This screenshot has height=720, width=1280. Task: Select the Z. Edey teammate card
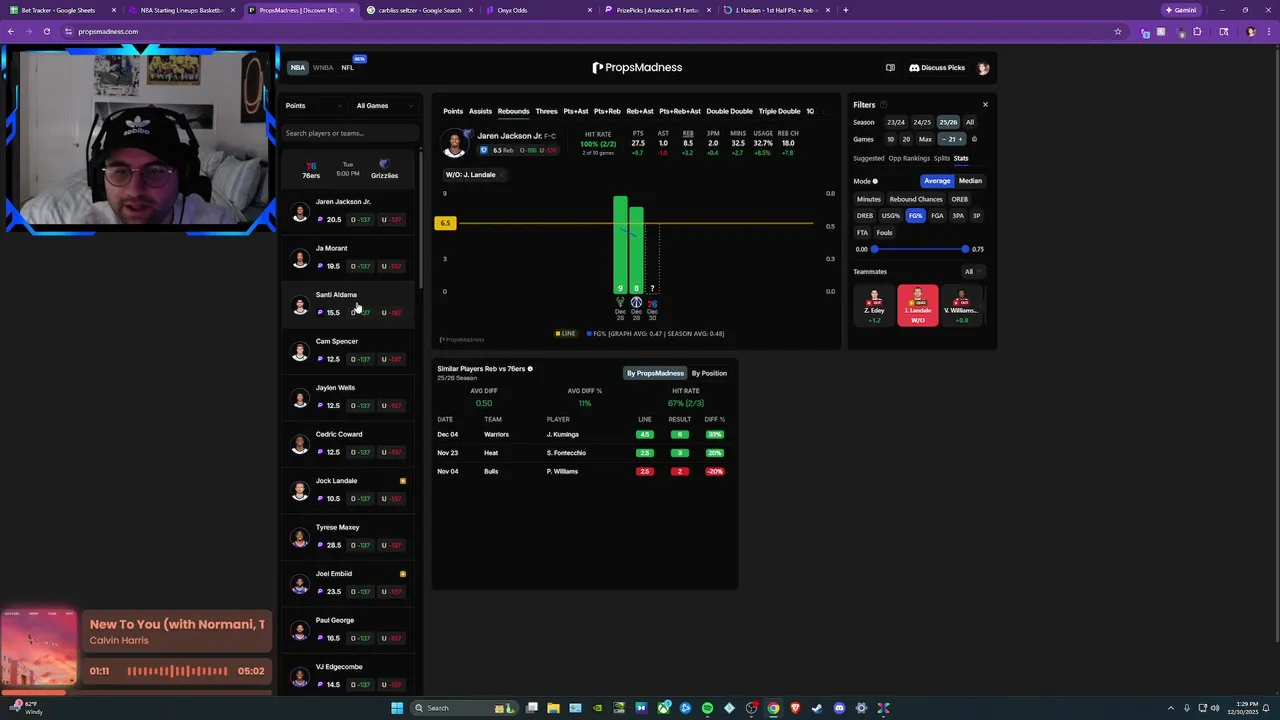click(875, 305)
